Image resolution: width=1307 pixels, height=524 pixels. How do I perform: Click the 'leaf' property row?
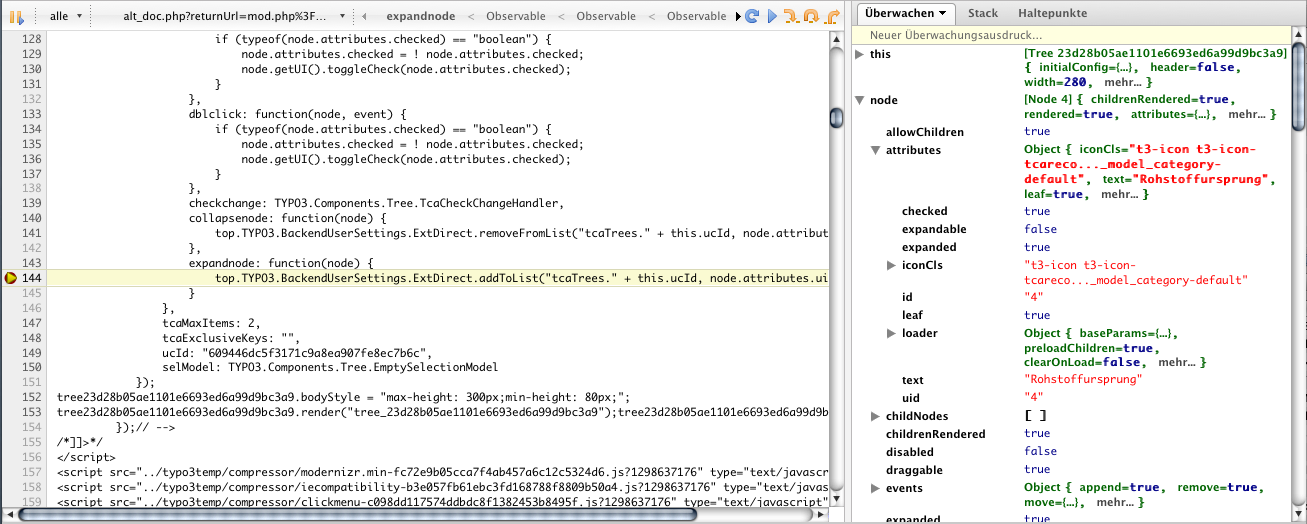(1069, 315)
